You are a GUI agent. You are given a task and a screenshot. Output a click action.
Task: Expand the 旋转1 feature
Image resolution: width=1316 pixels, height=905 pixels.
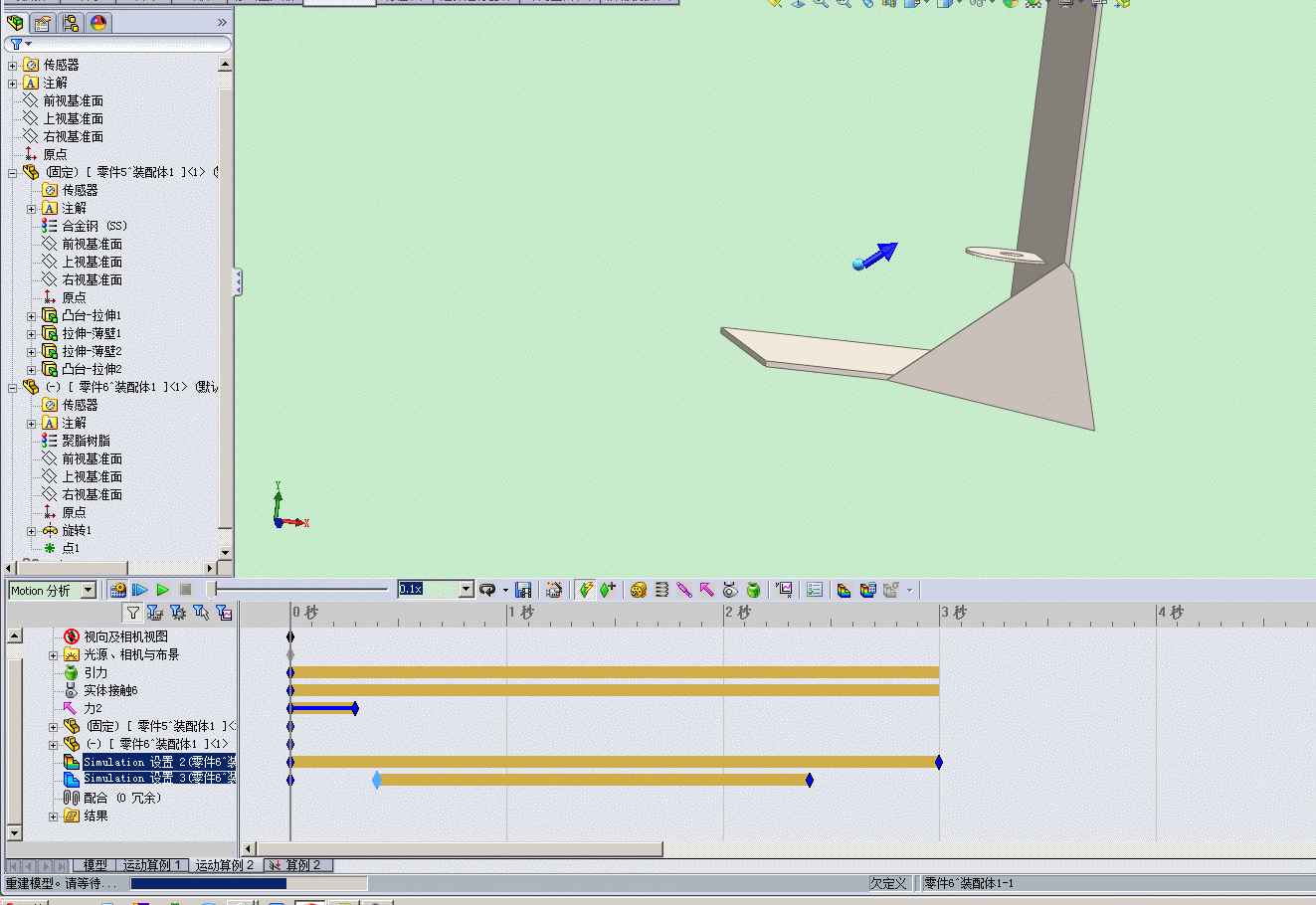pyautogui.click(x=32, y=531)
